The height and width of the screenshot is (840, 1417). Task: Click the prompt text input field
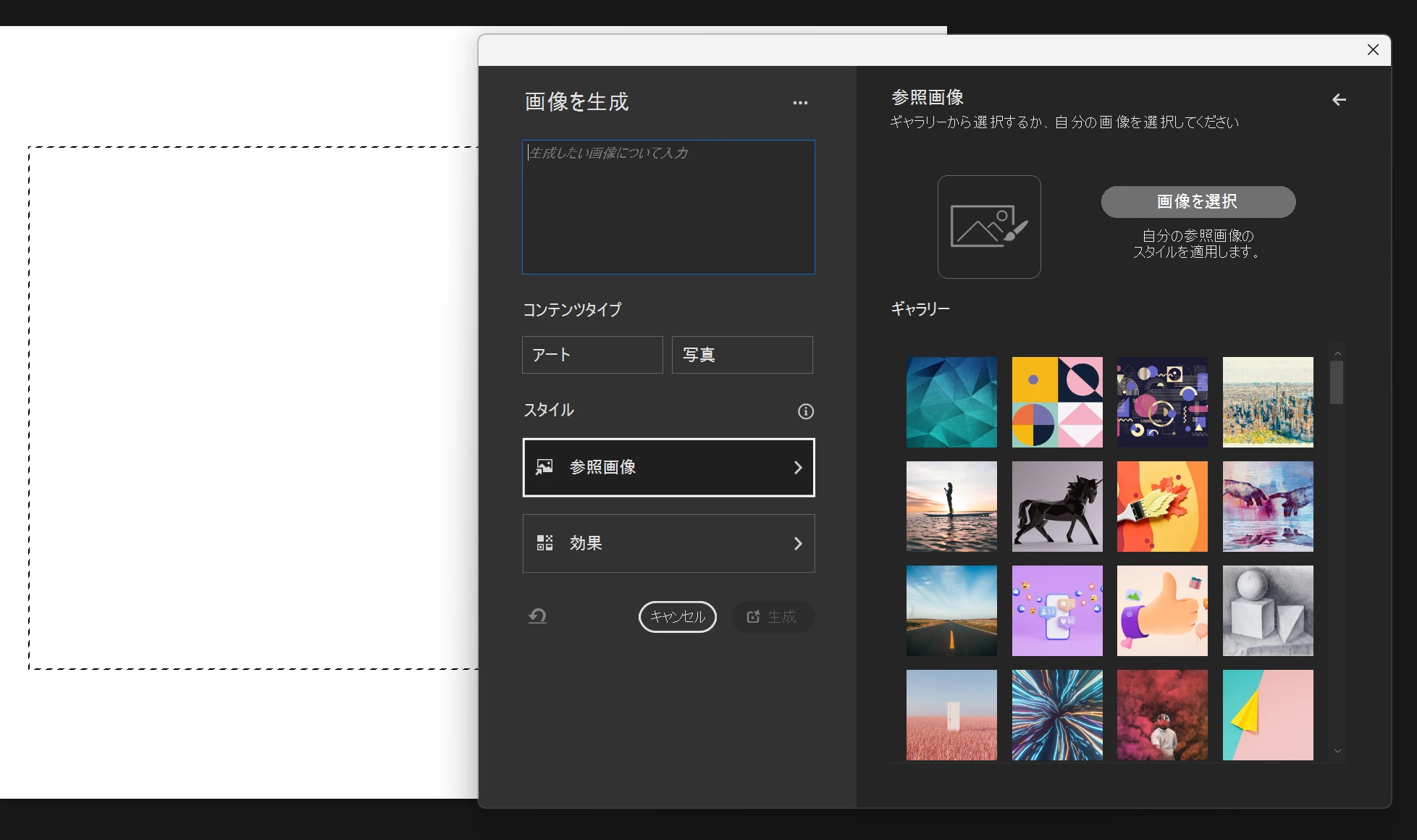click(668, 207)
